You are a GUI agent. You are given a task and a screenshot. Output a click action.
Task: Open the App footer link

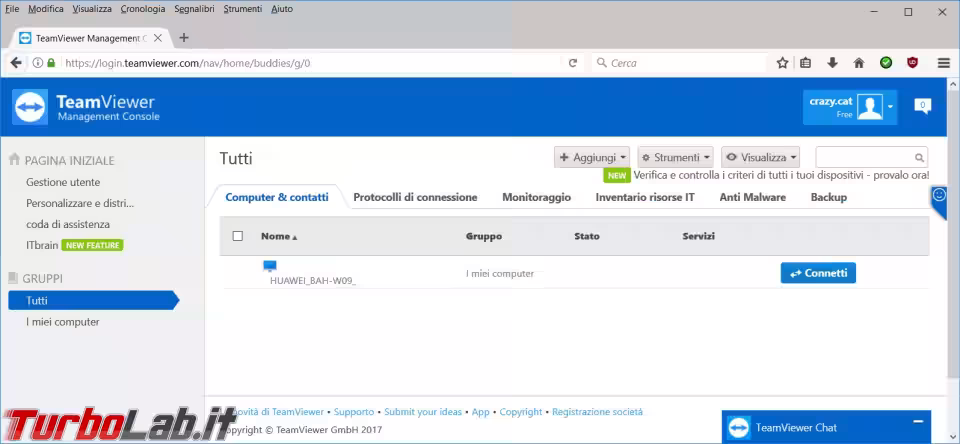481,412
